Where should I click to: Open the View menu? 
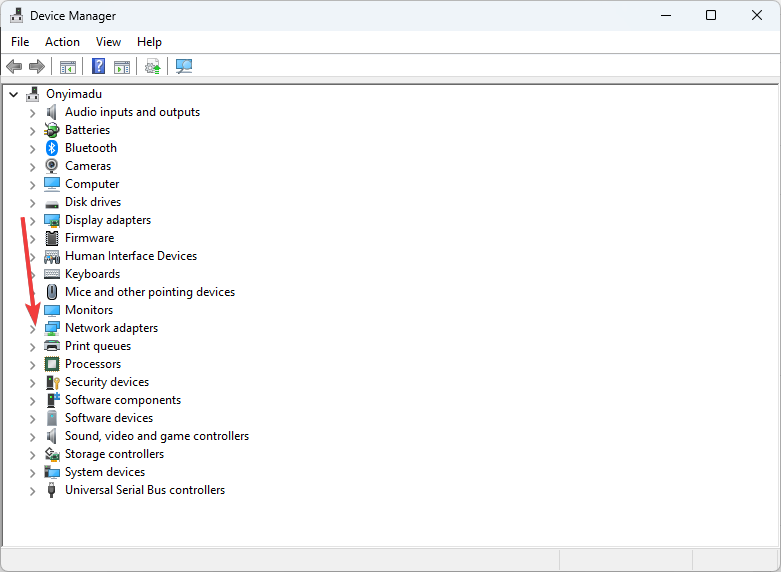[x=108, y=42]
